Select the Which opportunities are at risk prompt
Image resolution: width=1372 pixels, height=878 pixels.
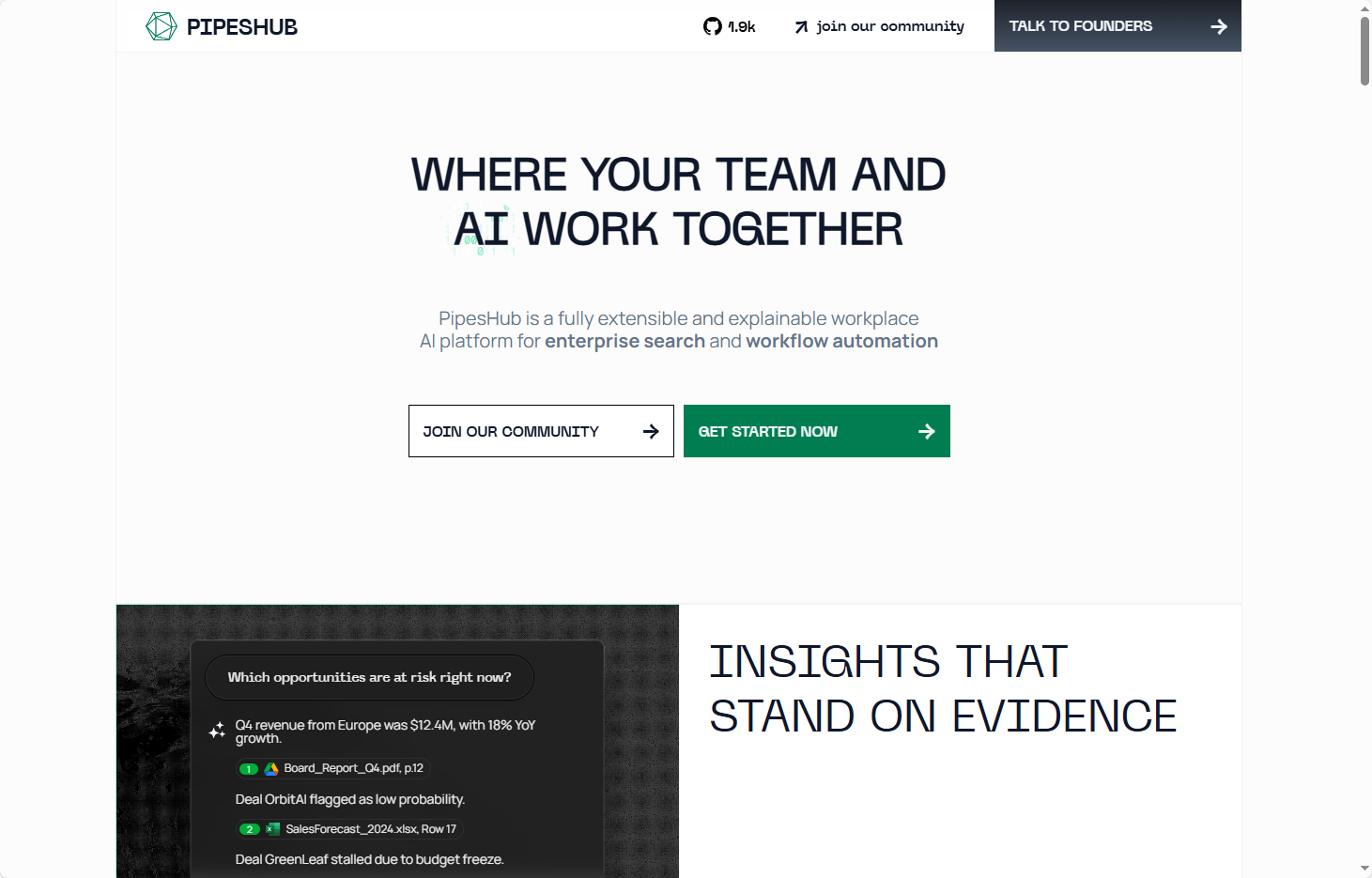point(369,677)
